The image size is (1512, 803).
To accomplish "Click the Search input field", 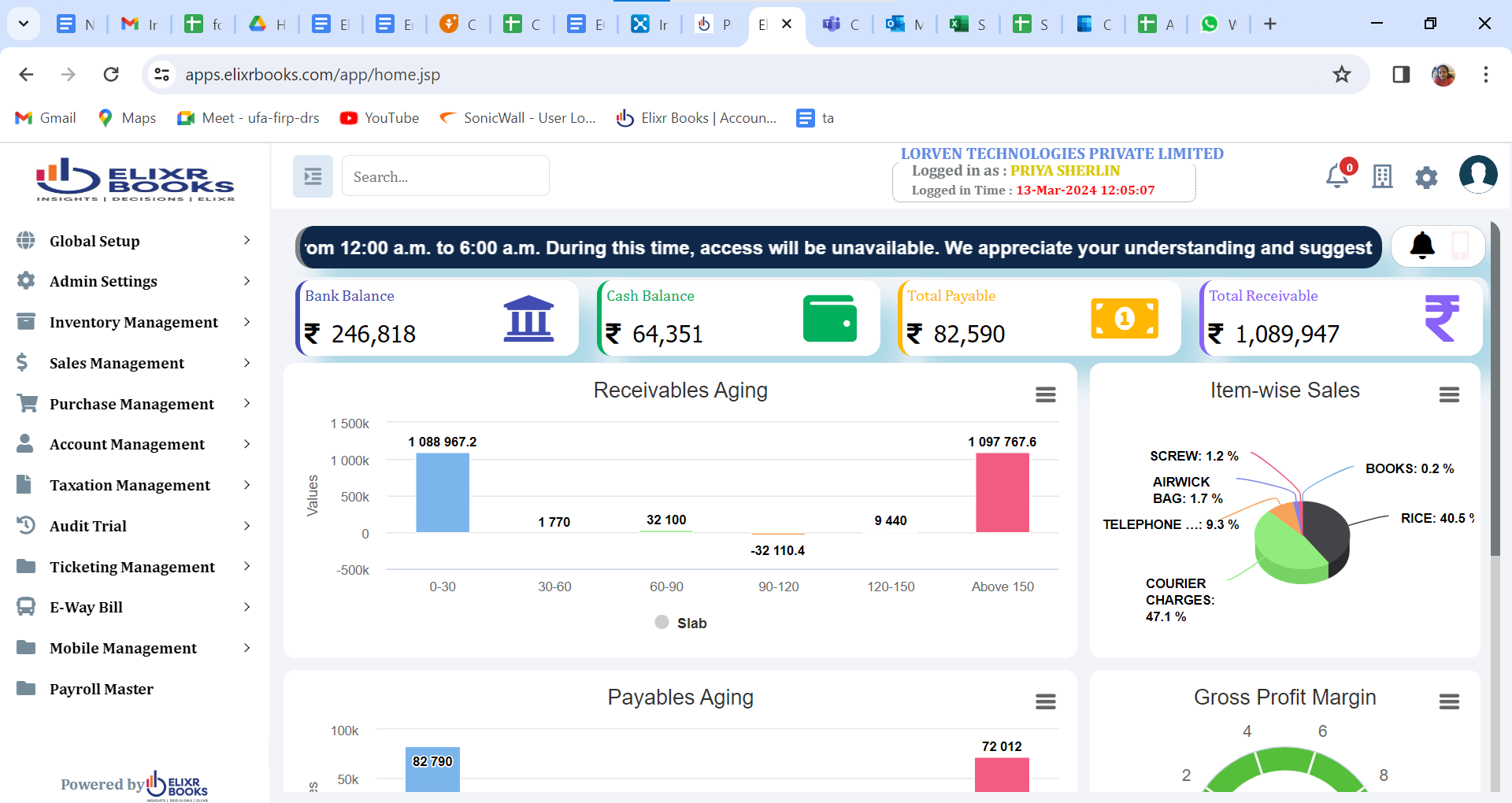I will (x=445, y=176).
